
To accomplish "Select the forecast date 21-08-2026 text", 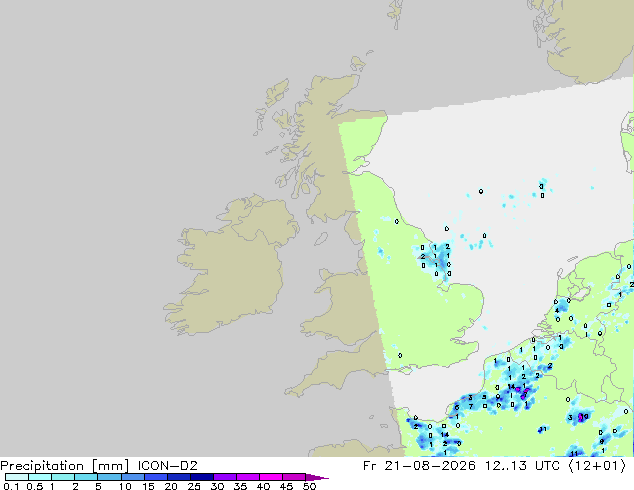I will 430,466.
